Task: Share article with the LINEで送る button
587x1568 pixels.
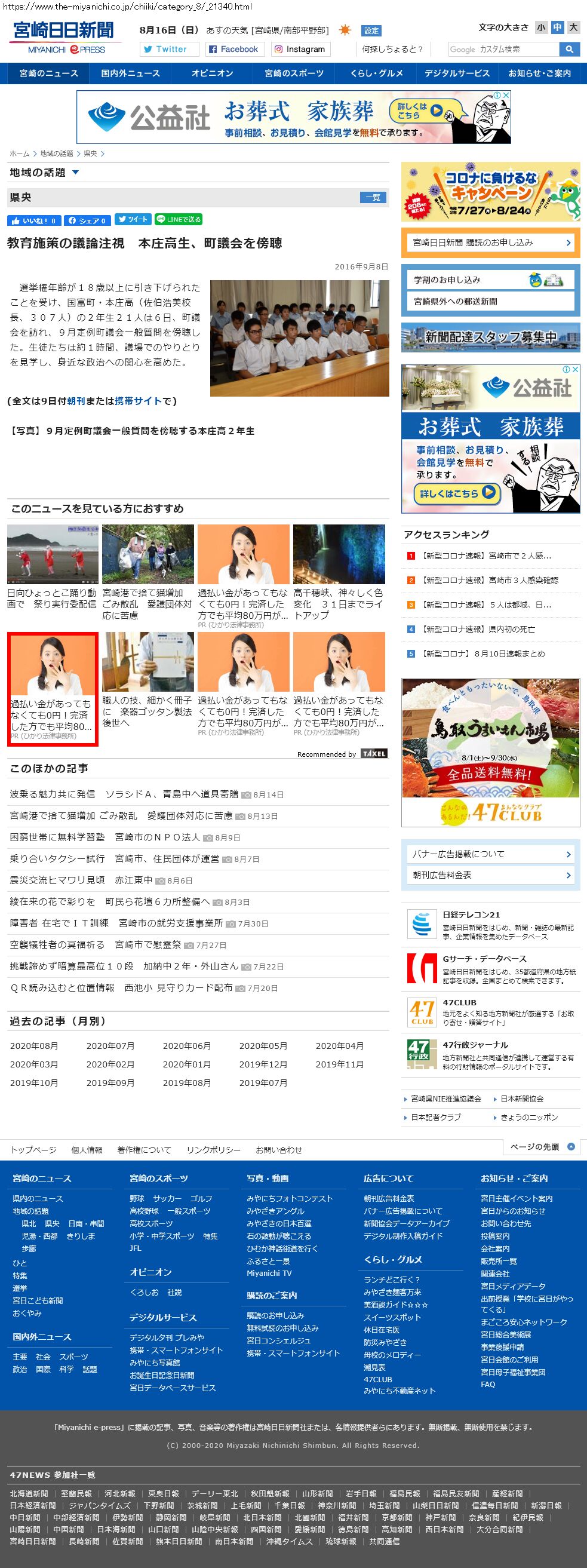Action: coord(178,220)
